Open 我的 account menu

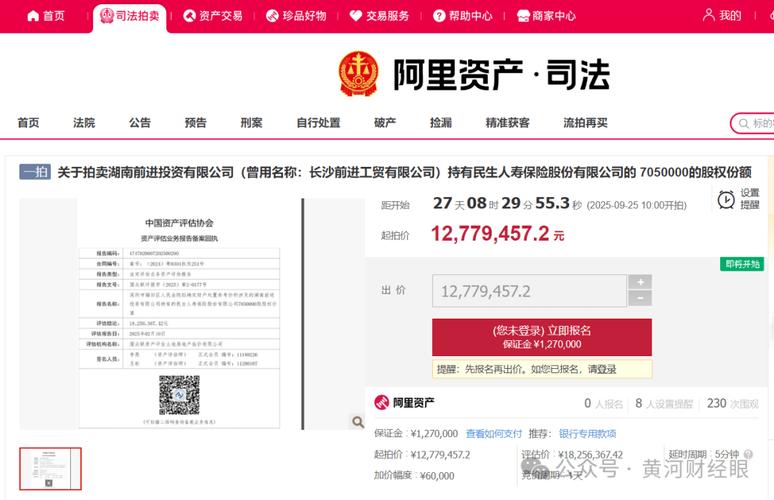click(722, 15)
